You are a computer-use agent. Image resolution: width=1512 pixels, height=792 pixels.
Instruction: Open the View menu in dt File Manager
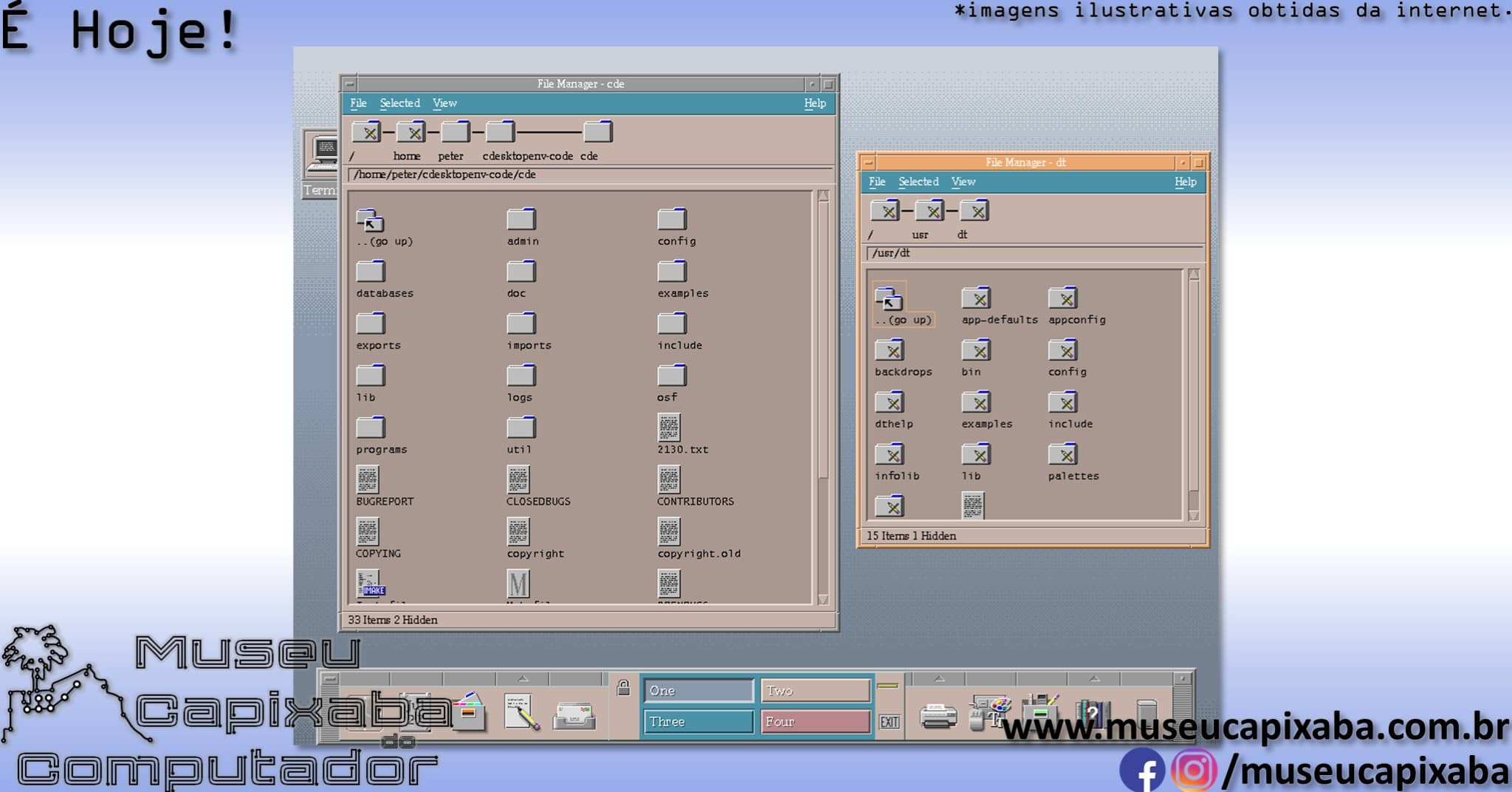[x=963, y=182]
